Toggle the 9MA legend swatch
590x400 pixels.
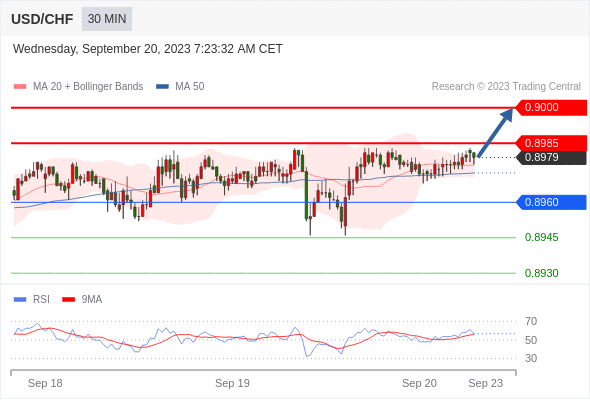click(68, 300)
